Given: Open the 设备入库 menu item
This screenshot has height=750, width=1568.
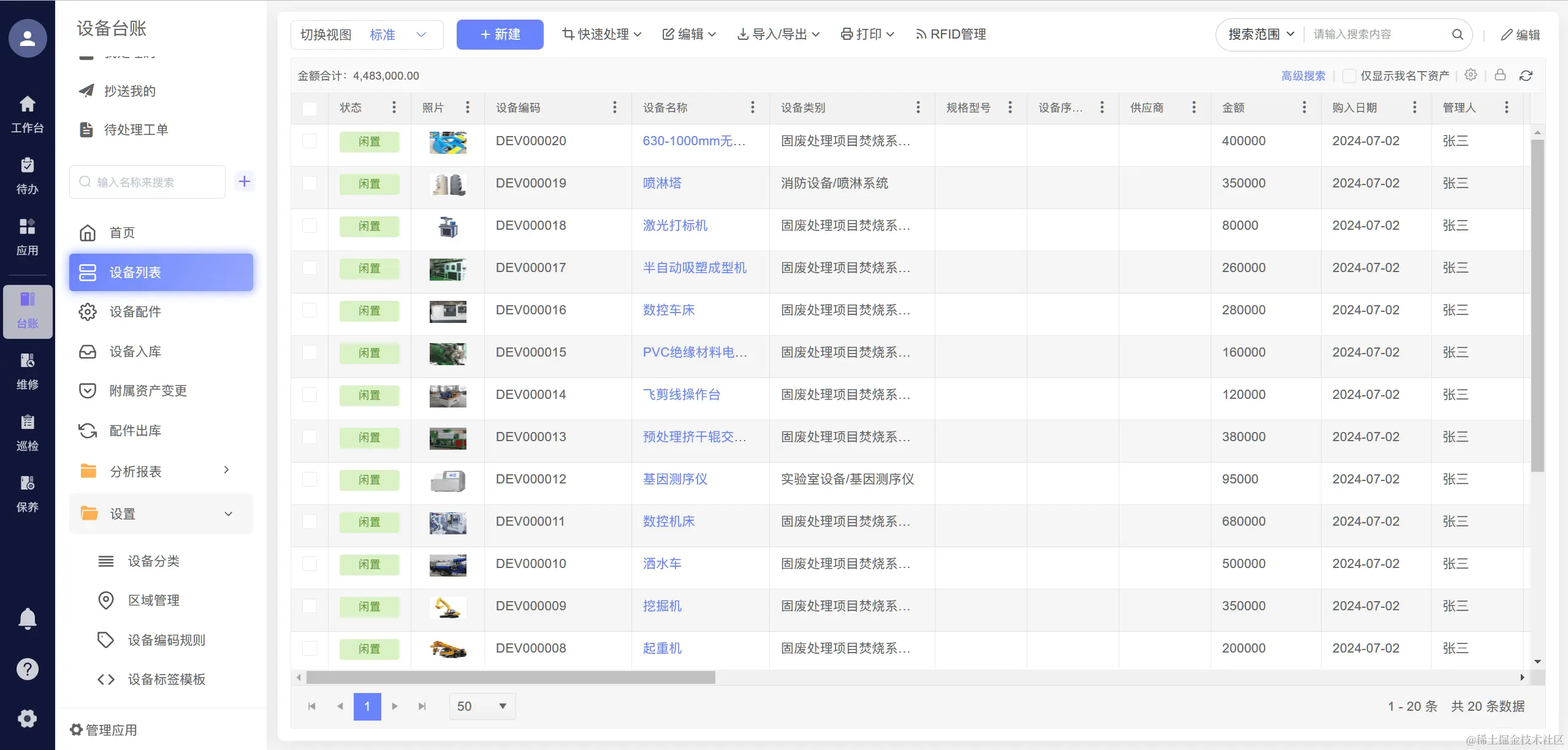Looking at the screenshot, I should pos(135,352).
